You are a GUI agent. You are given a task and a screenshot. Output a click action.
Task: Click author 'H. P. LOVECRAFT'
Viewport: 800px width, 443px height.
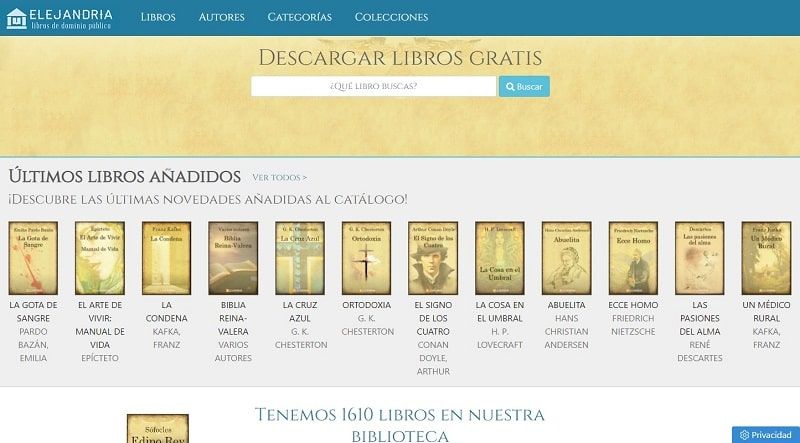pos(500,338)
